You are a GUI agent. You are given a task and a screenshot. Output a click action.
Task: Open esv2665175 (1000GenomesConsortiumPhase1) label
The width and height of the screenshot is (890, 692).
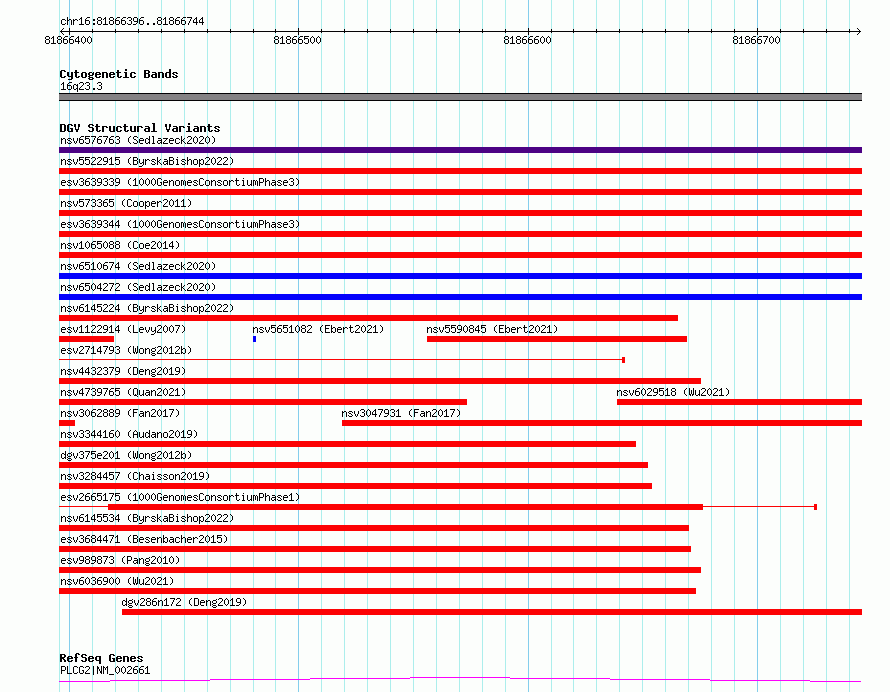(x=180, y=497)
